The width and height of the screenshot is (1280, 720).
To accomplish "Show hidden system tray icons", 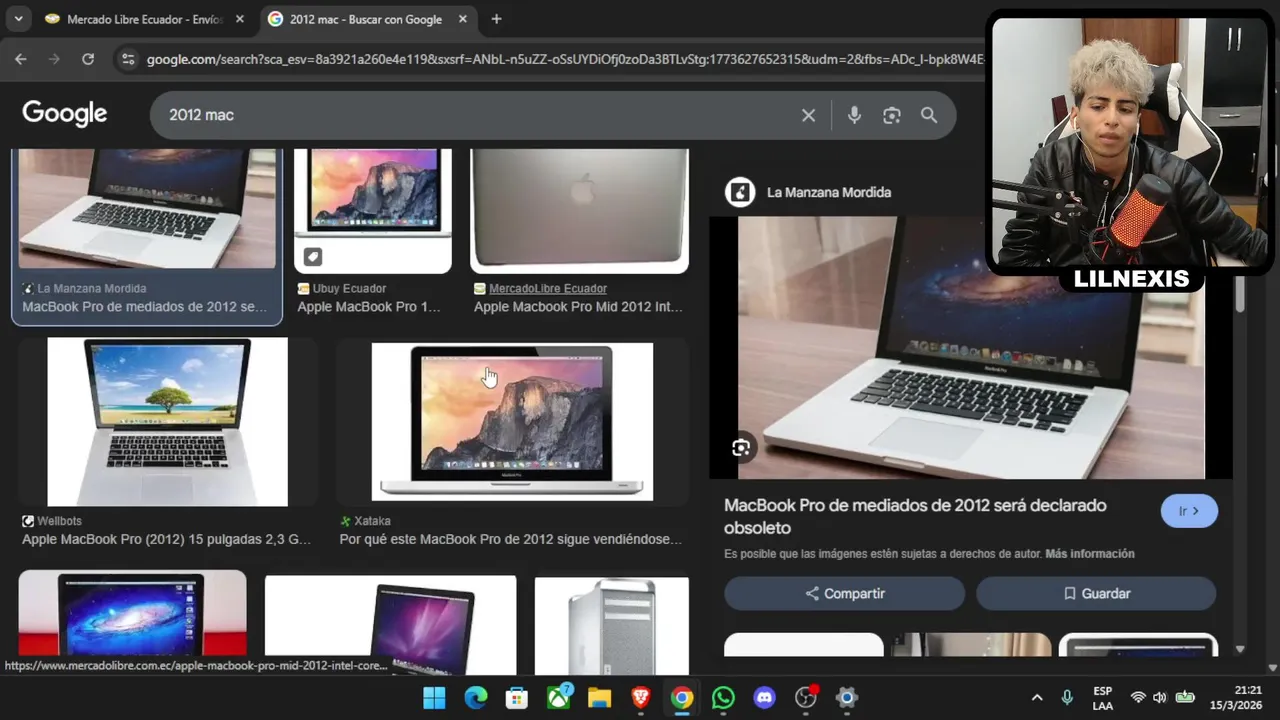I will (x=1037, y=697).
